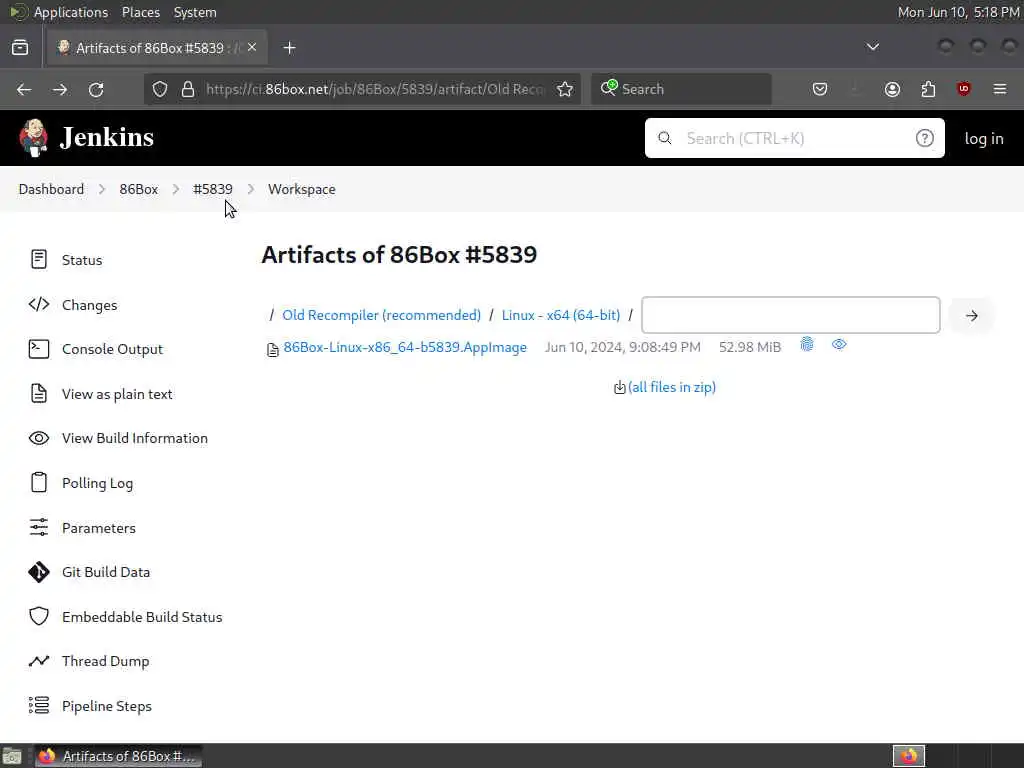The image size is (1024, 768).
Task: Click the clock Mon Jun 10, 5:18 PM
Action: (958, 12)
